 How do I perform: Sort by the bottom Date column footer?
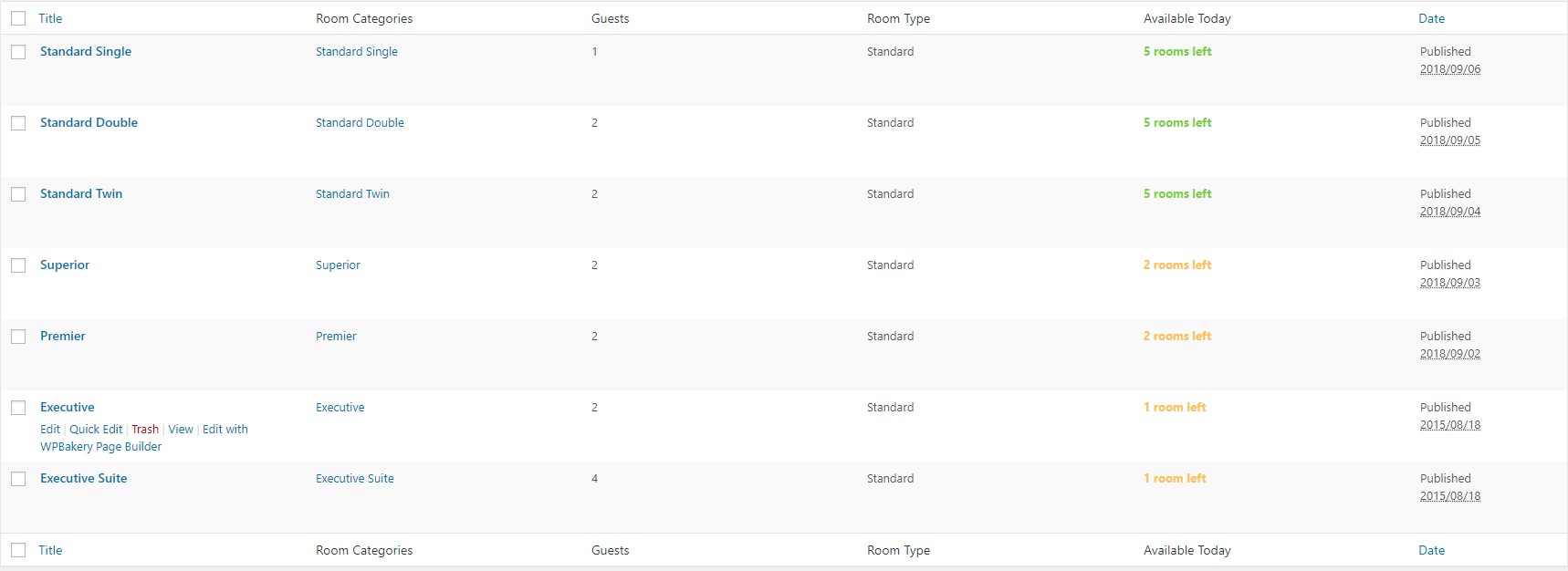click(1431, 550)
